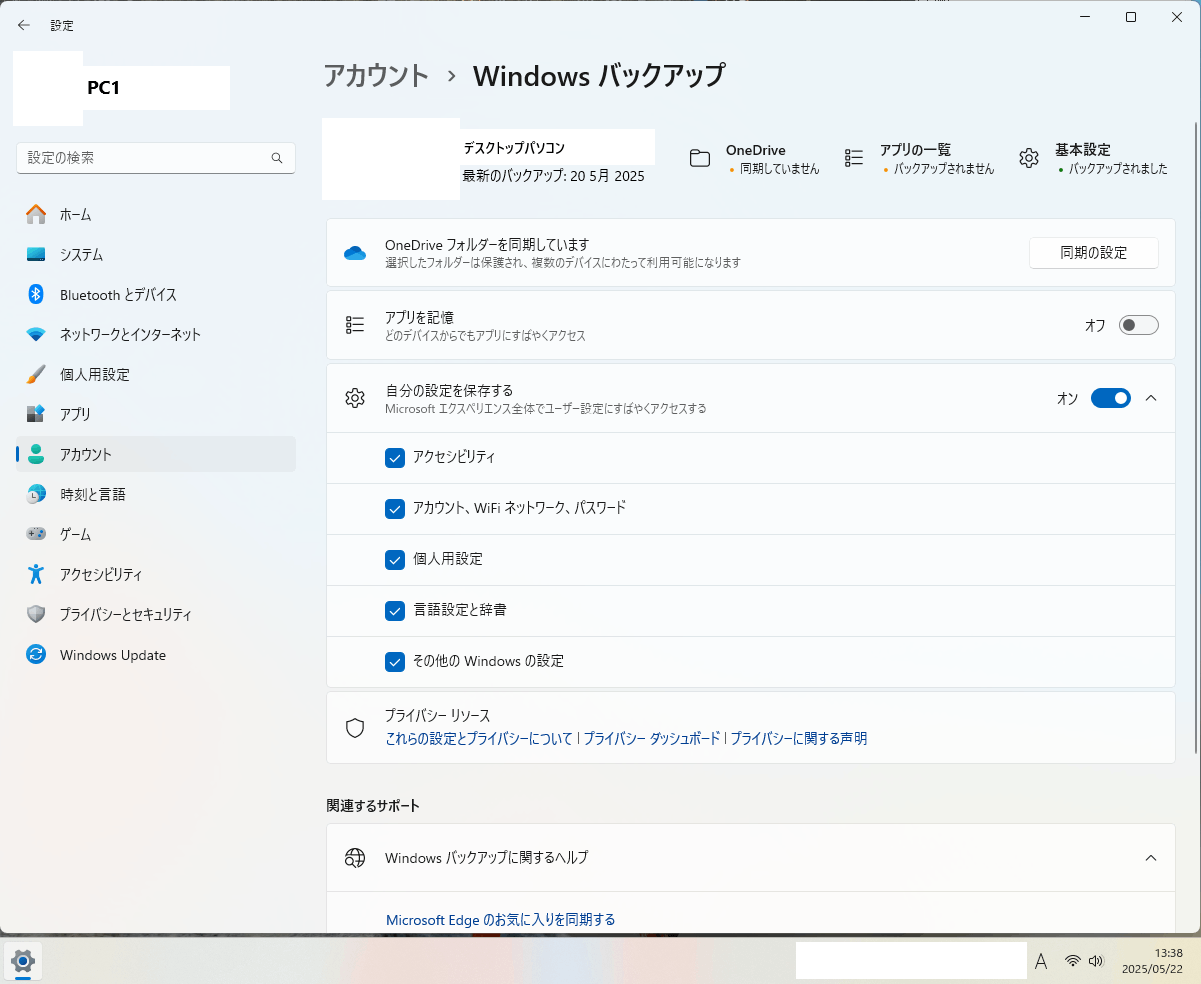This screenshot has height=984, width=1201.
Task: Collapse the Windows バックアップに関するヘルプ section
Action: [x=1151, y=857]
